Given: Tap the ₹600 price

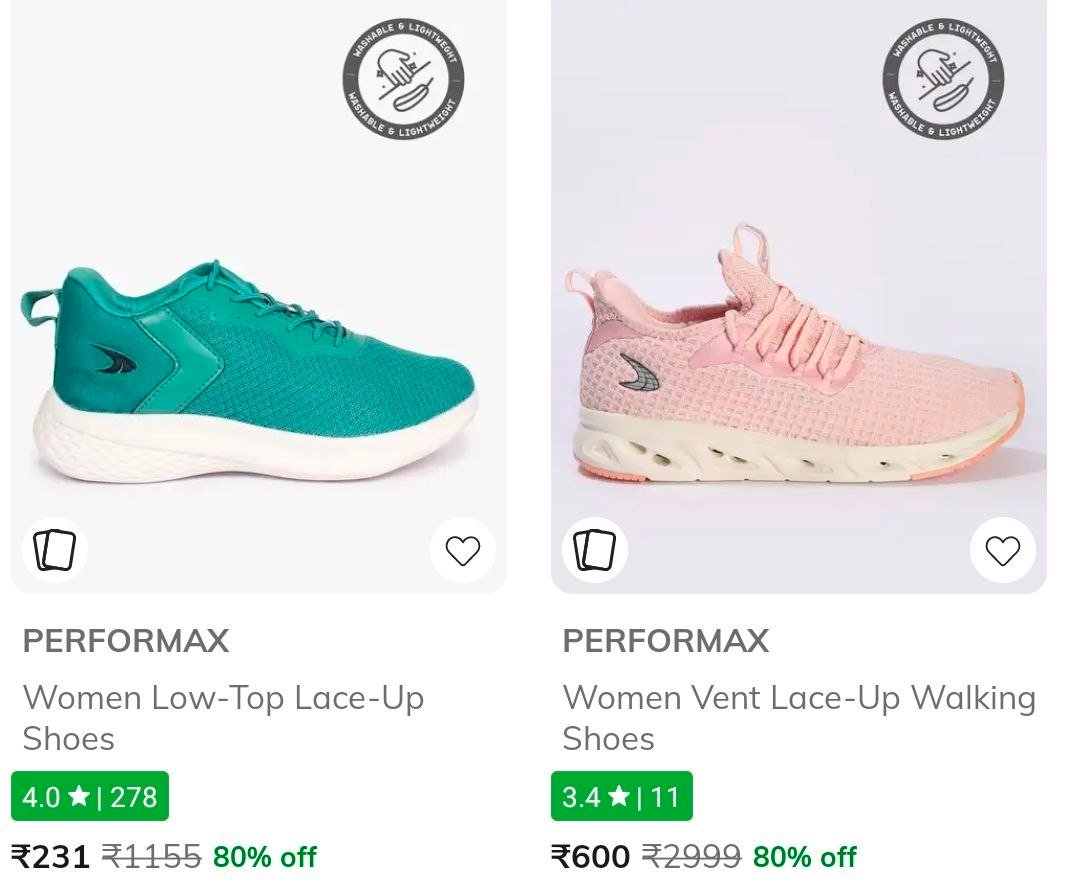Looking at the screenshot, I should [591, 857].
